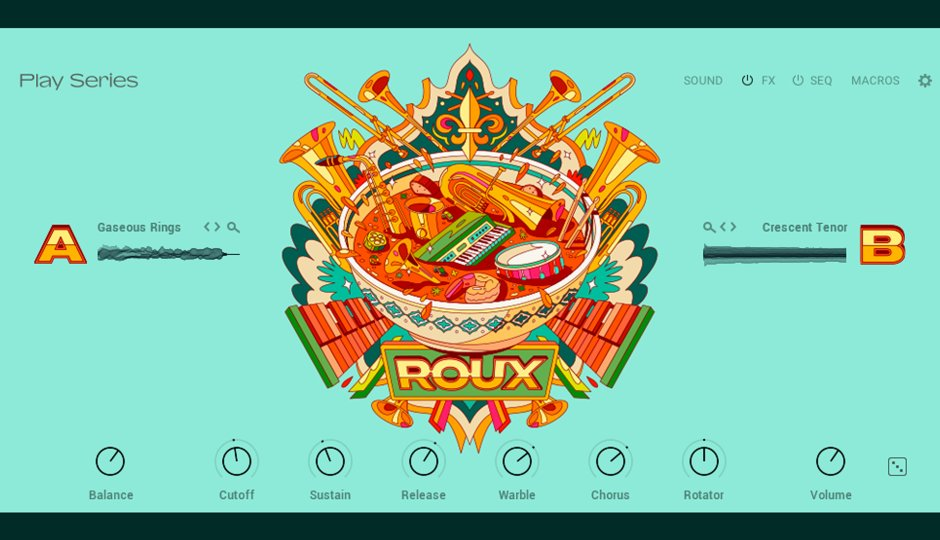
Task: Open the Gaseous Rings sound selector
Action: coord(139,227)
